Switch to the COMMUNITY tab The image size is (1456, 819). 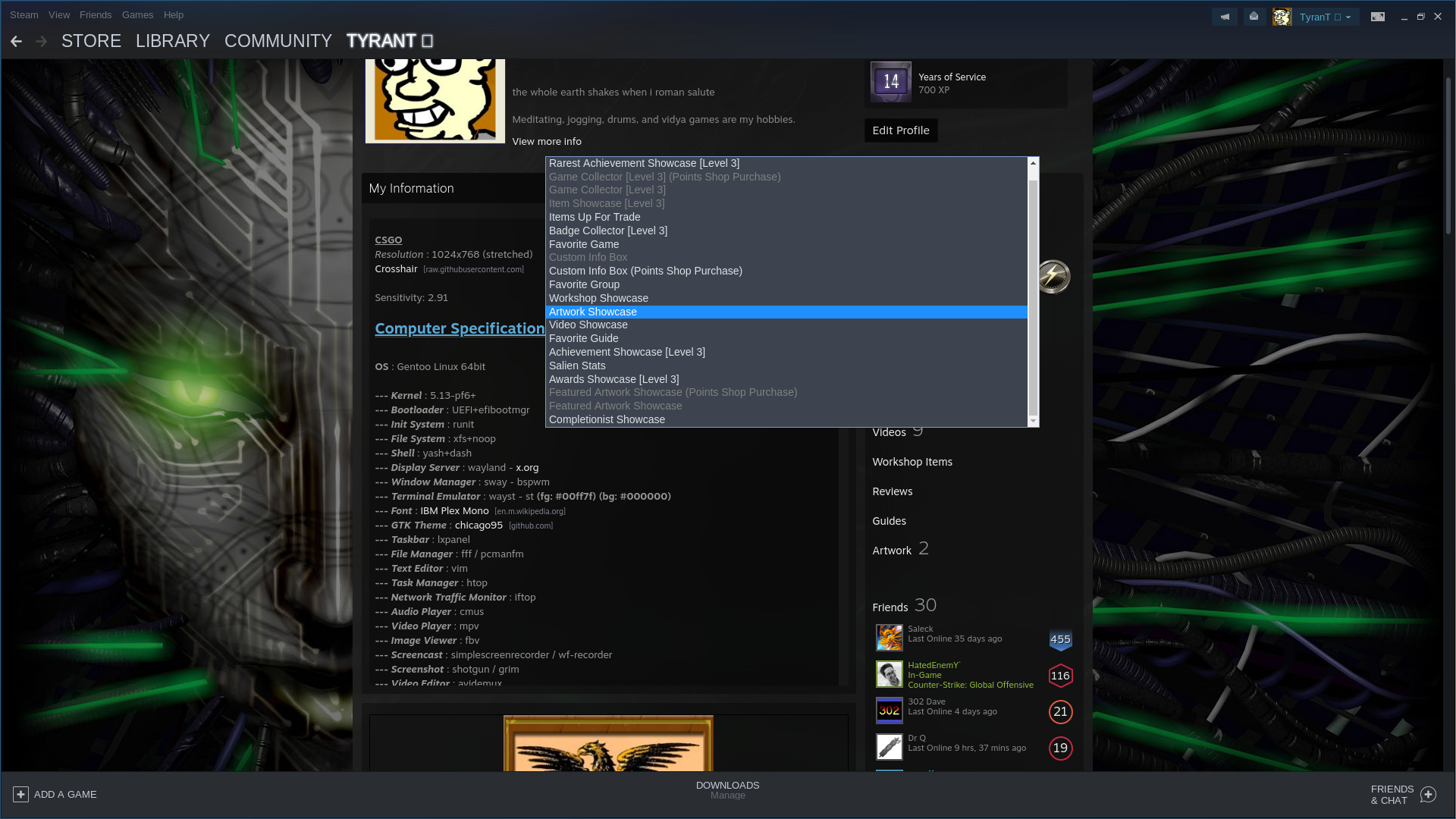point(278,41)
